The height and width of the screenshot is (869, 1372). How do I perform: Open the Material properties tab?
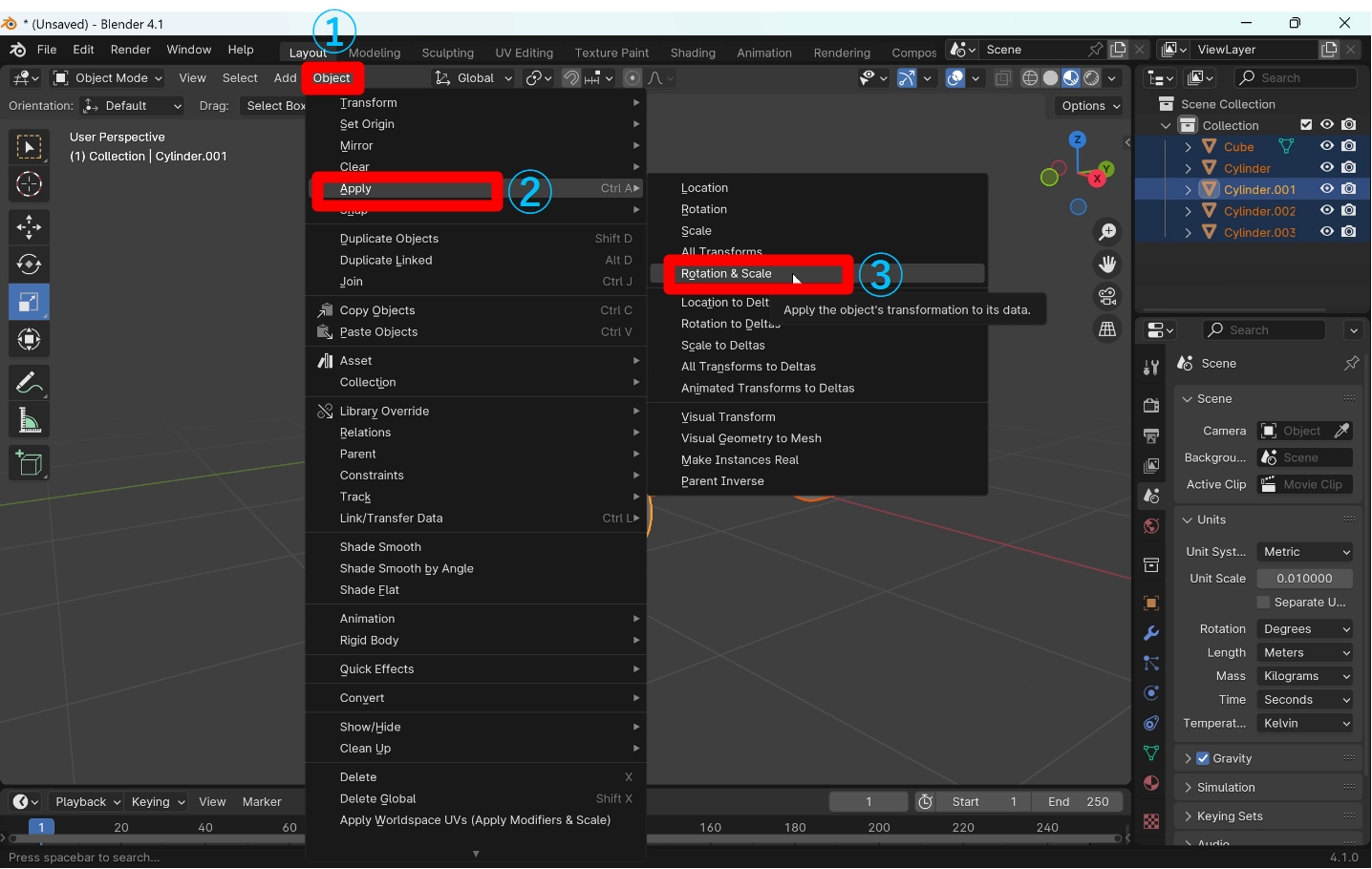click(x=1151, y=783)
